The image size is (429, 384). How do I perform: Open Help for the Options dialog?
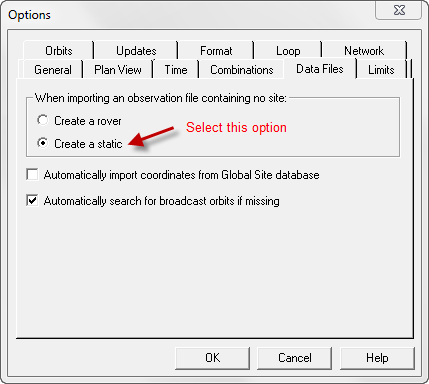click(377, 358)
